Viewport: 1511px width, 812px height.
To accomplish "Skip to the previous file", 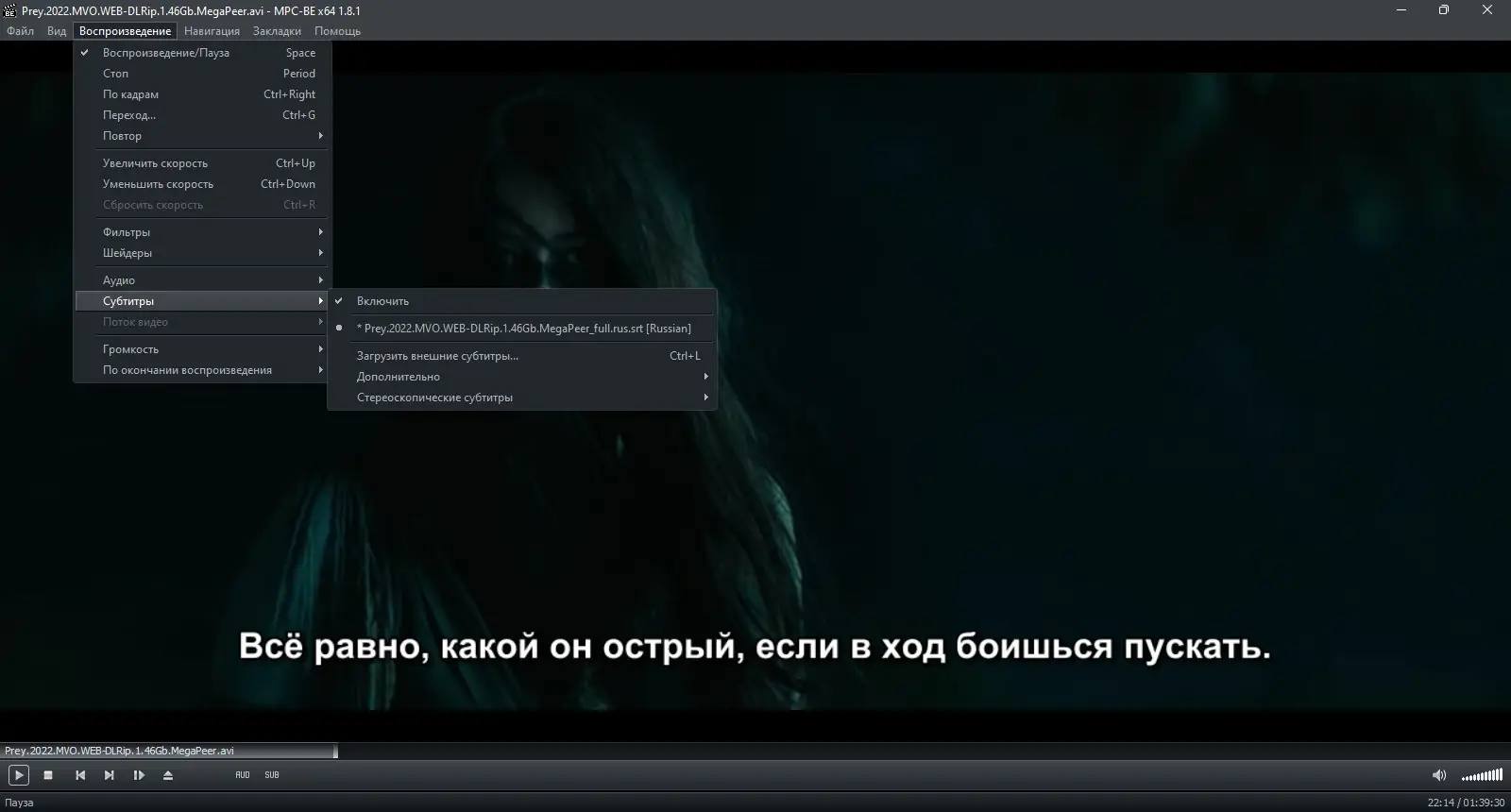I will pyautogui.click(x=80, y=775).
